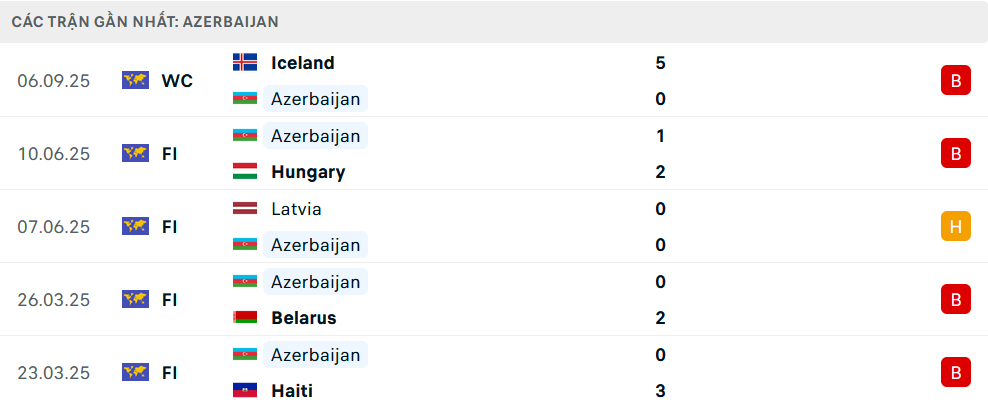Click Azerbaijan flag in the Haiti match
The image size is (988, 405).
244,355
